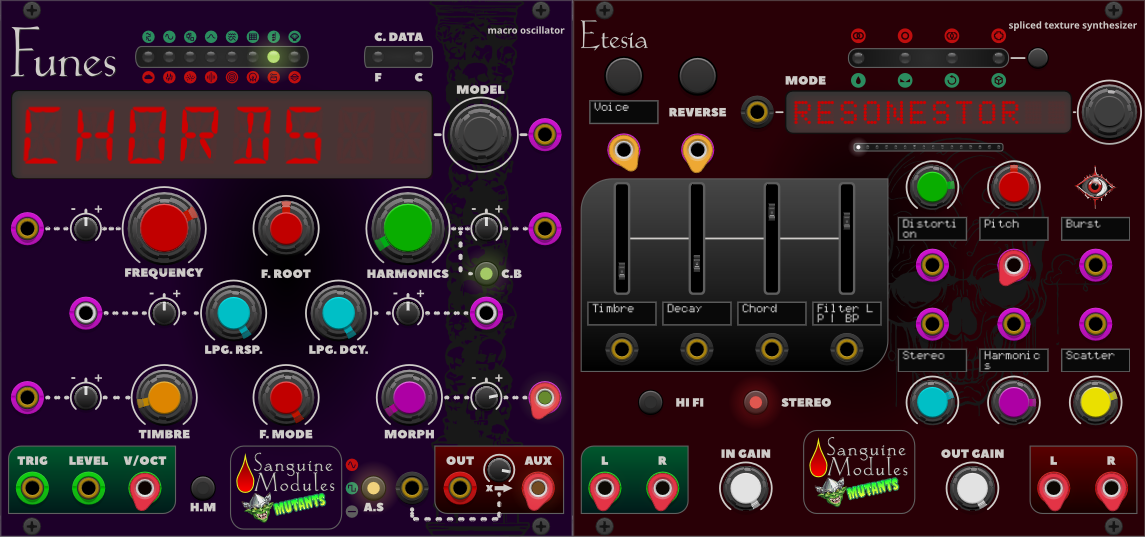Screen dimensions: 1145x537
Task: Click the Voice gate jack on Etesia
Action: pyautogui.click(x=623, y=151)
